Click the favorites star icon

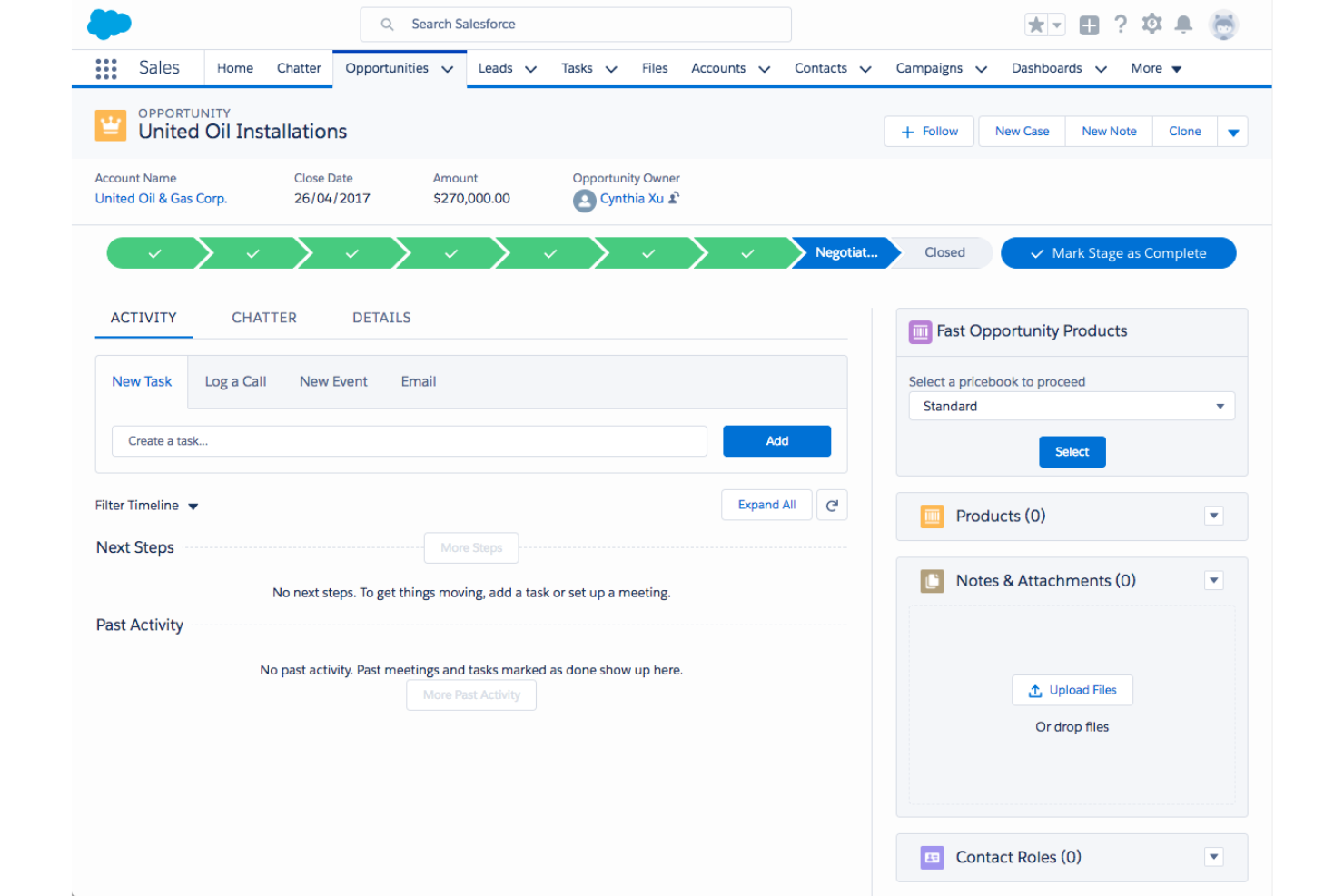(1036, 25)
